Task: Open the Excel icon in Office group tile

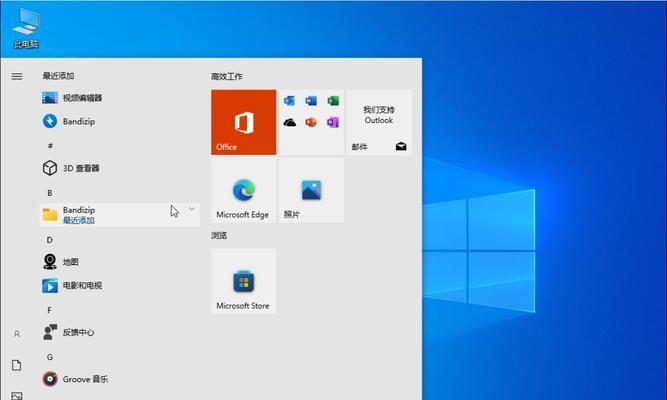Action: point(333,101)
